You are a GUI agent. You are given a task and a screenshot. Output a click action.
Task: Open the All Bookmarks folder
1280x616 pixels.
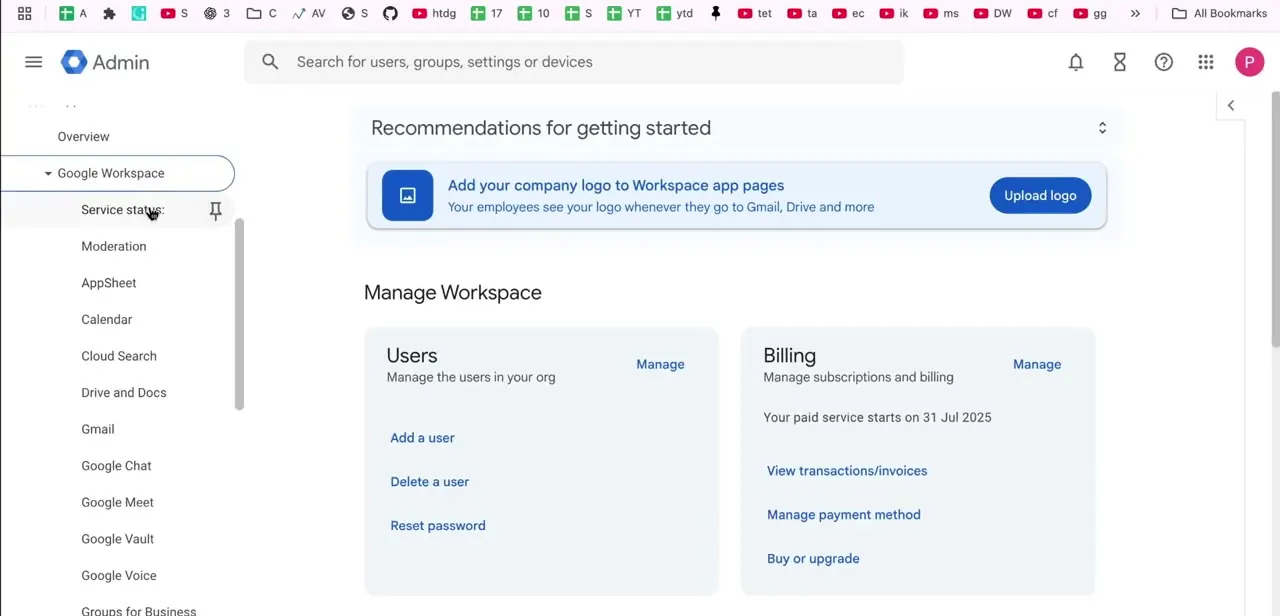[1219, 13]
